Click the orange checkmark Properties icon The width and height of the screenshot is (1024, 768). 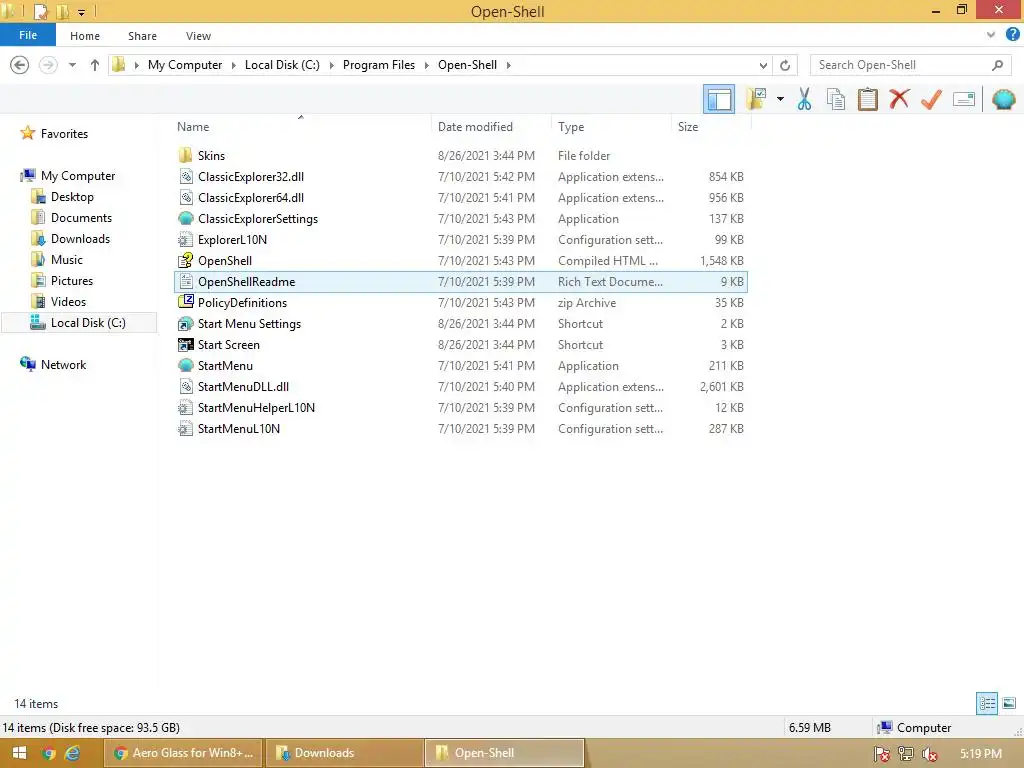tap(931, 99)
